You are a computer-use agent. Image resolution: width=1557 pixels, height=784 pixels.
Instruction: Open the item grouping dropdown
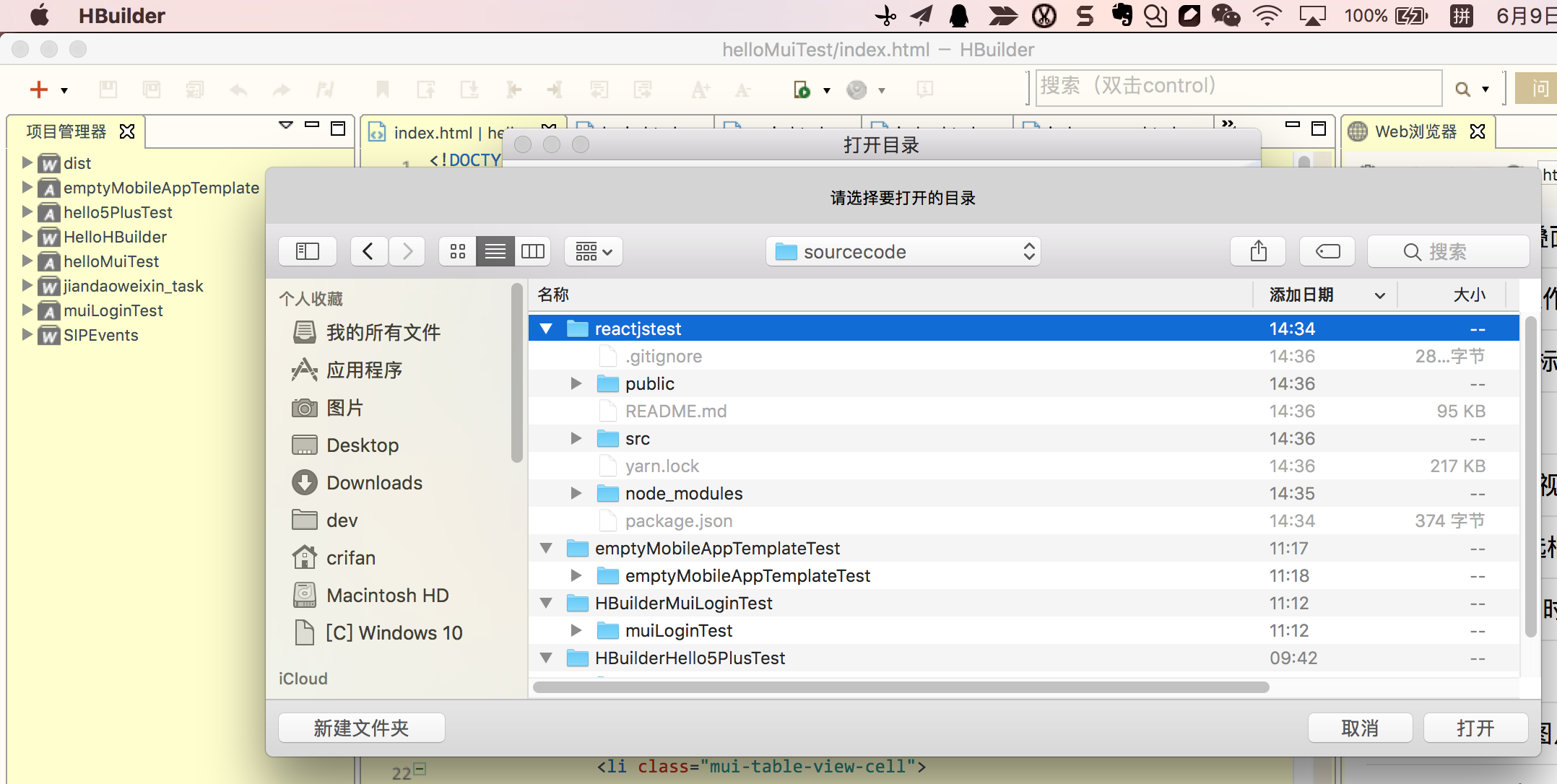594,251
